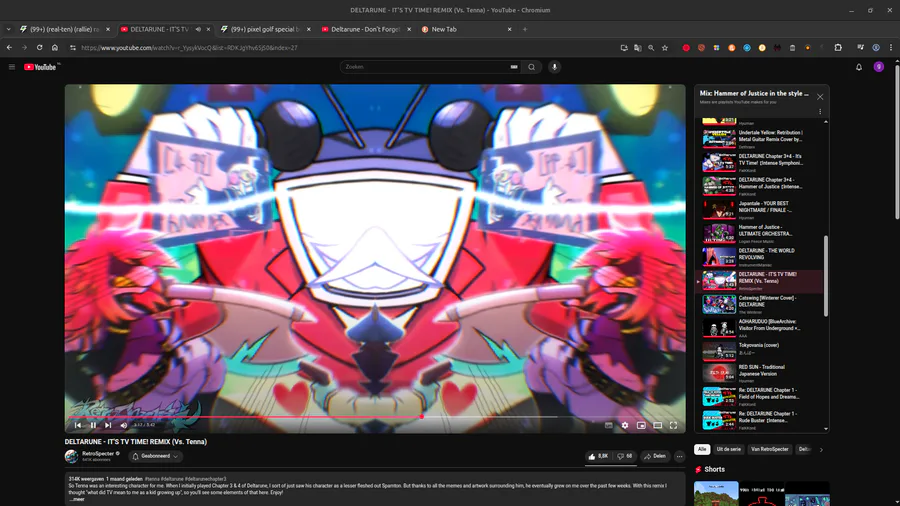Reload the page
The width and height of the screenshot is (900, 506).
tap(40, 48)
